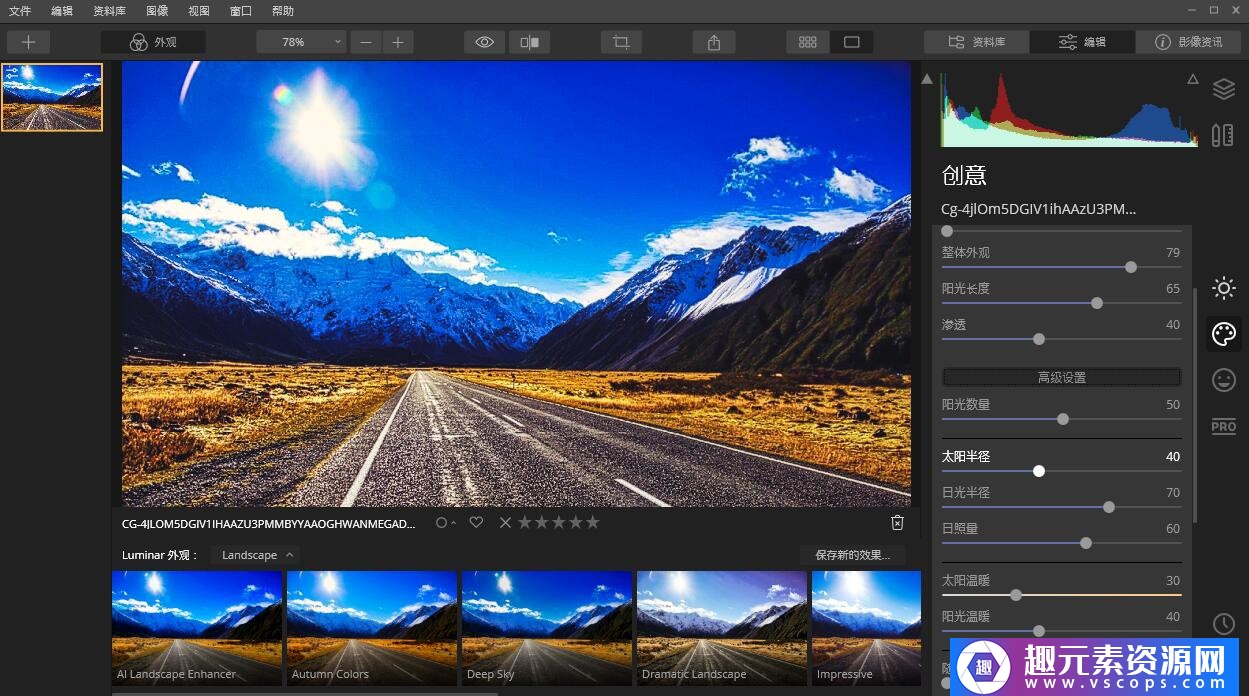The width and height of the screenshot is (1249, 696).
Task: Open the Creative palette tools
Action: coord(1223,334)
